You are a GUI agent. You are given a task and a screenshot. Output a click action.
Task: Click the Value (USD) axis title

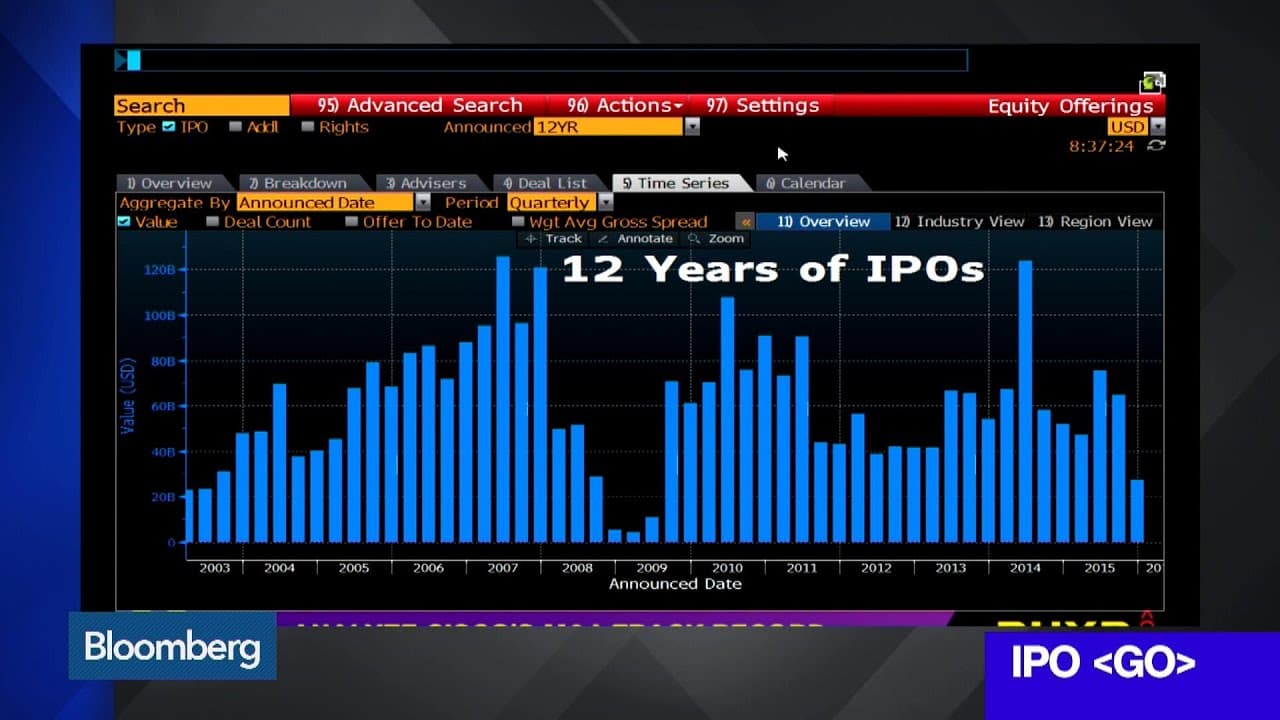pyautogui.click(x=127, y=397)
